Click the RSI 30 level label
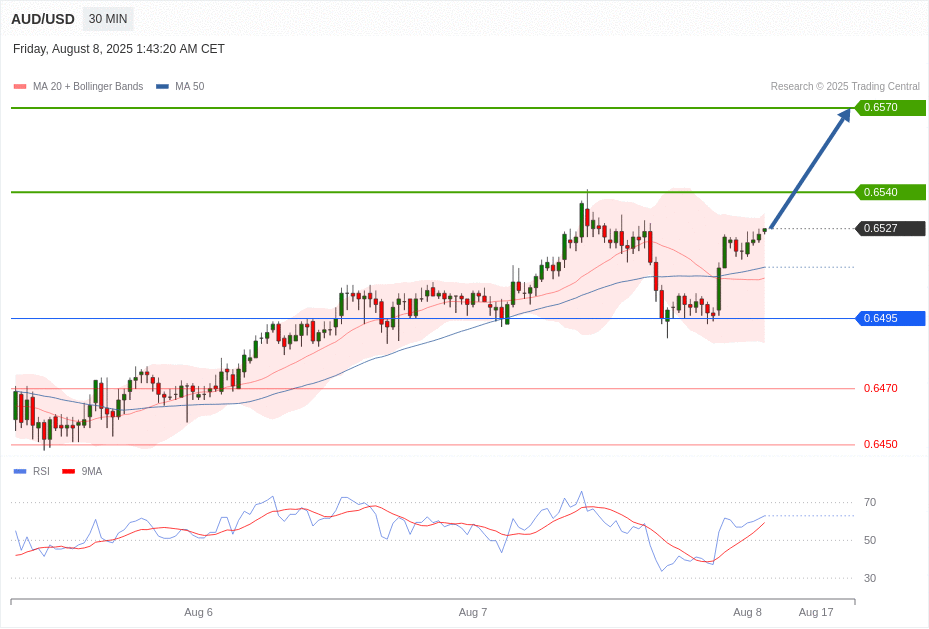Screen dimensions: 929x629 (870, 578)
